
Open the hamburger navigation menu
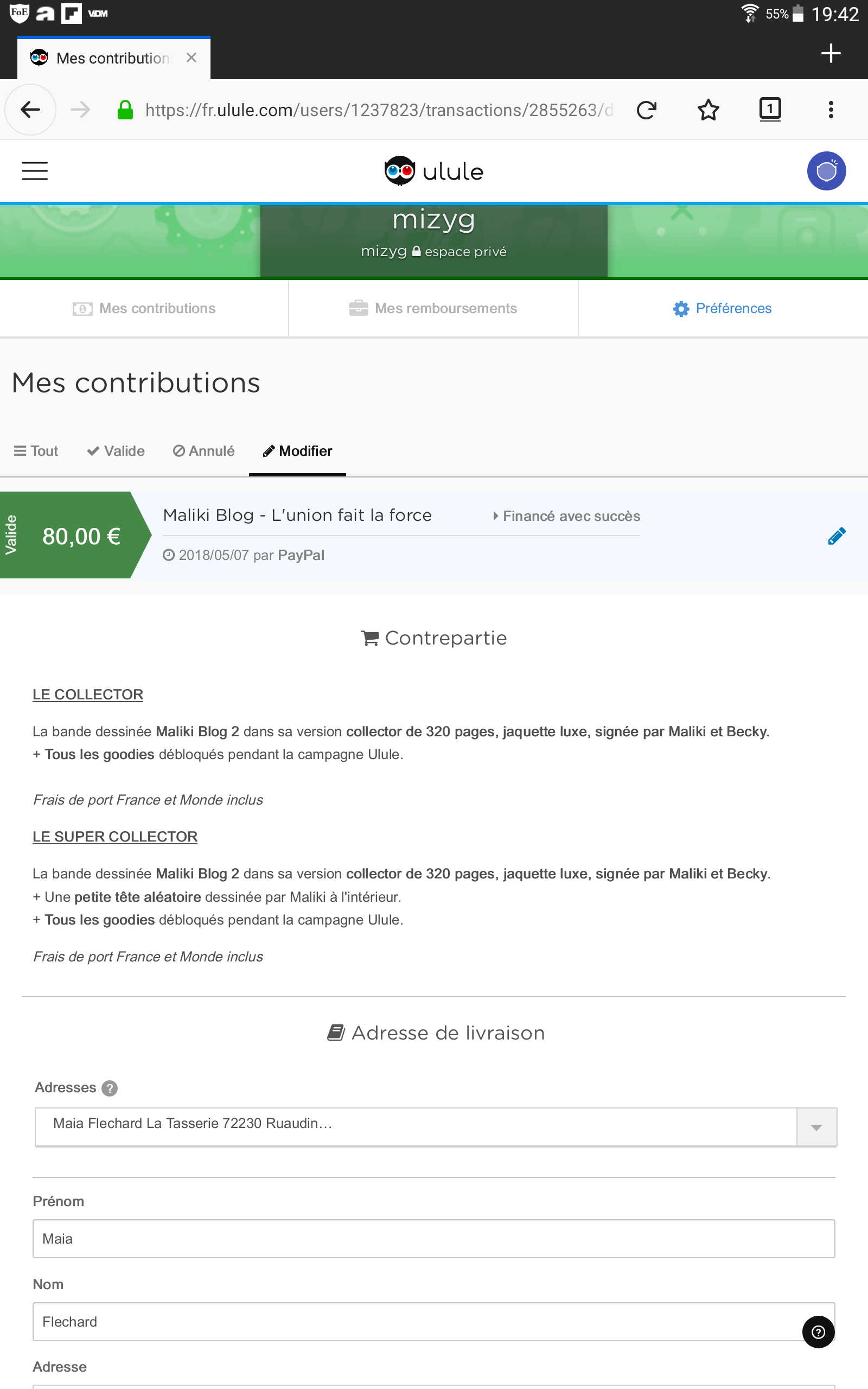(x=34, y=171)
